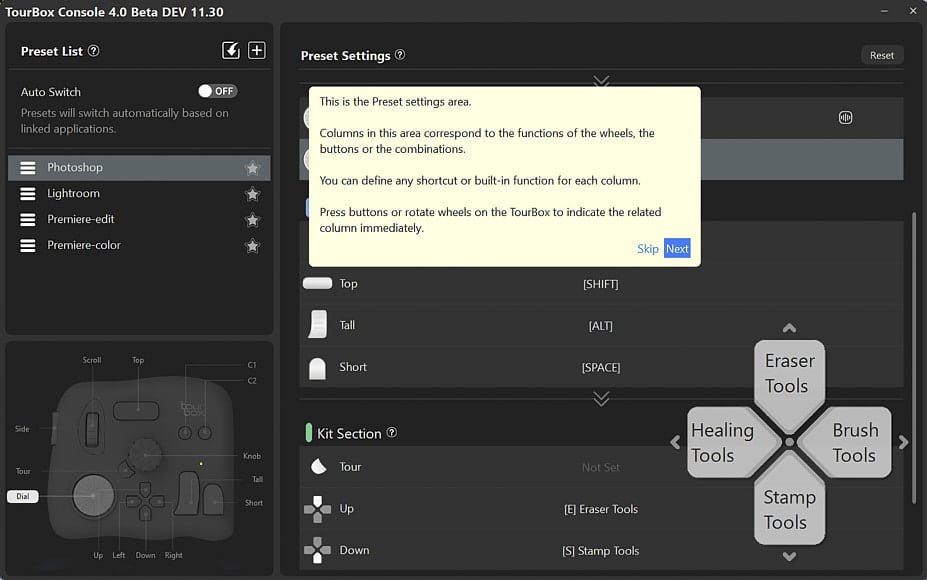Click the Tour button icon in Kit Section
This screenshot has height=580, width=927.
319,466
